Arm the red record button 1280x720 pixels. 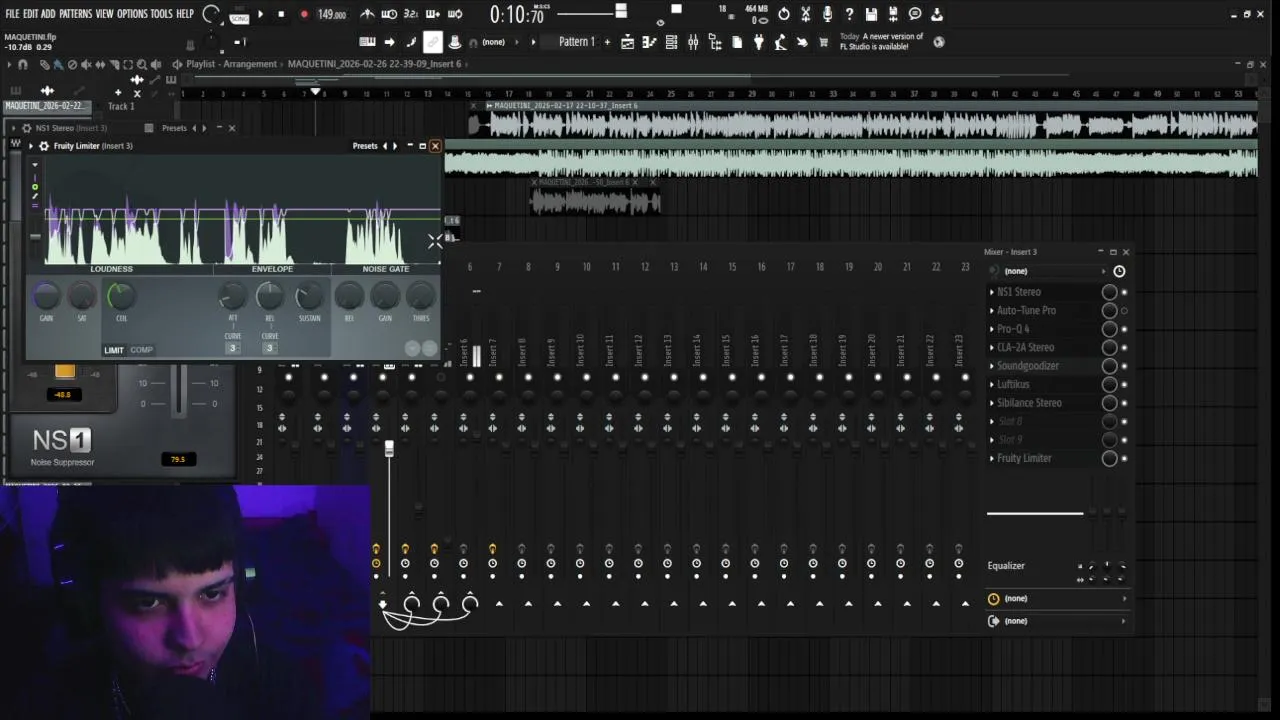coord(304,14)
